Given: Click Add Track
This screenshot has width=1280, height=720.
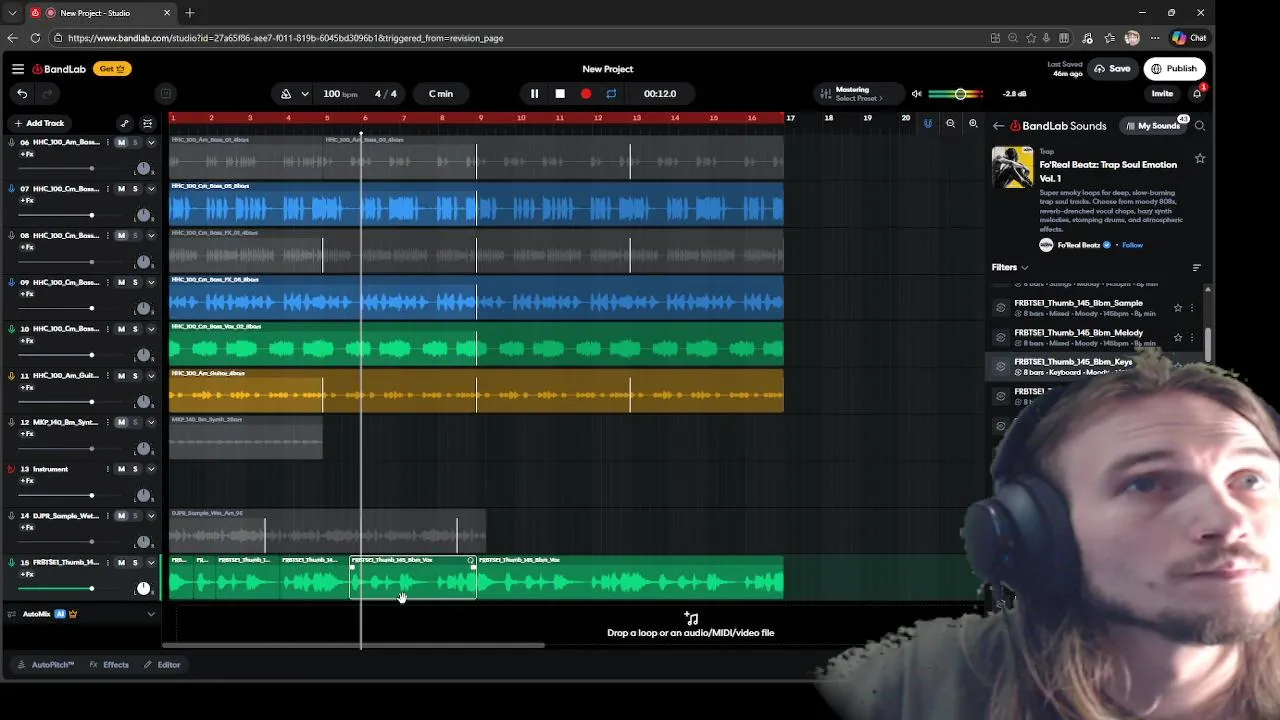Looking at the screenshot, I should coord(39,123).
